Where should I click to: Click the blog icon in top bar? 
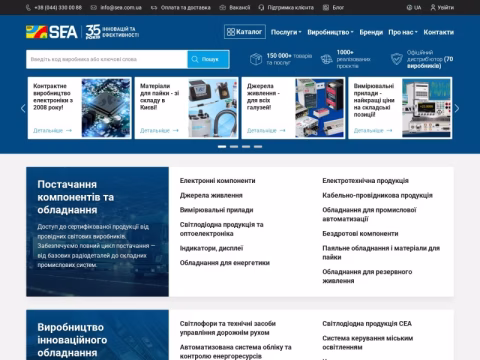(326, 7)
